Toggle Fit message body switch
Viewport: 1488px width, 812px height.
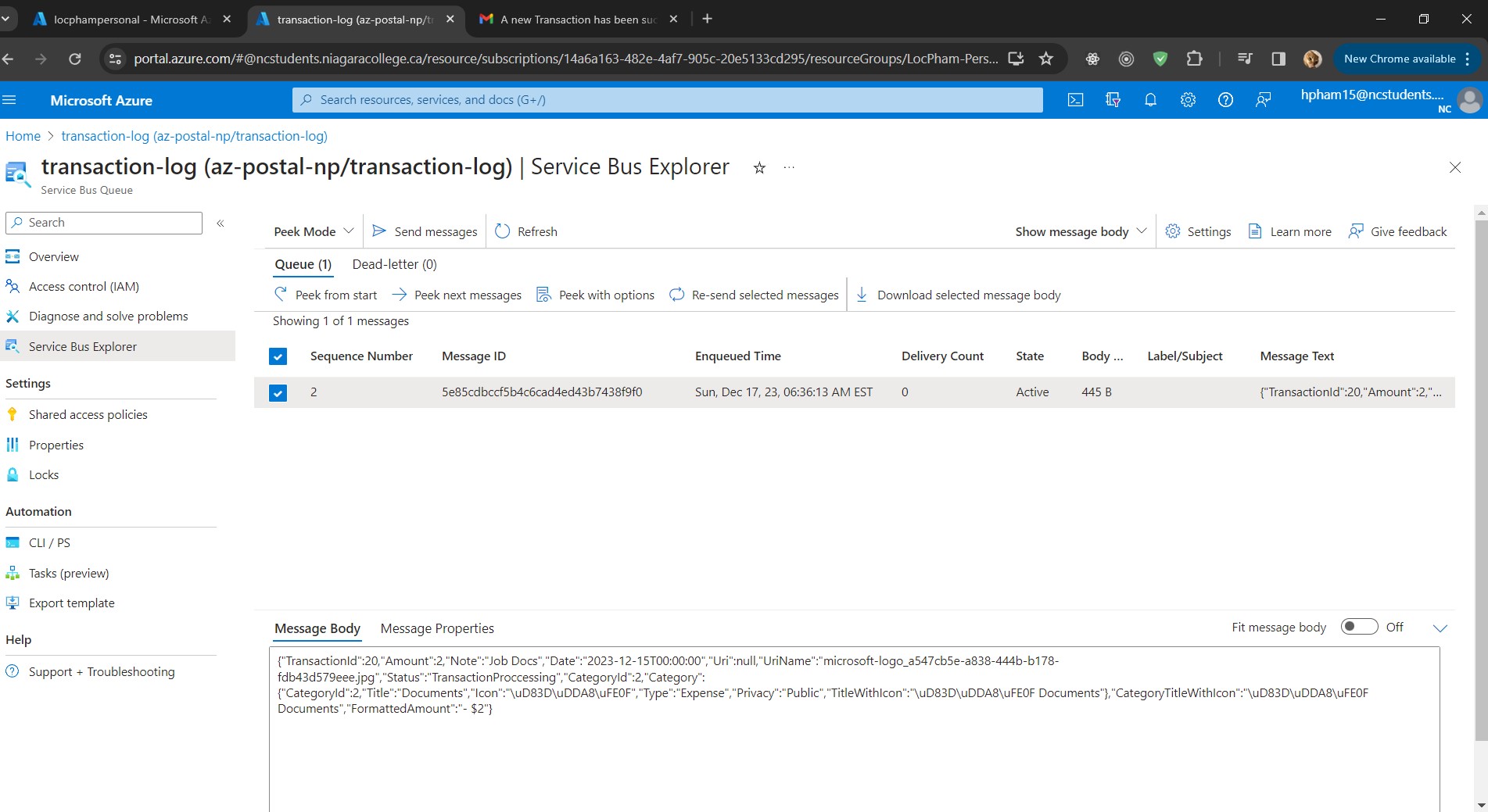[x=1359, y=627]
